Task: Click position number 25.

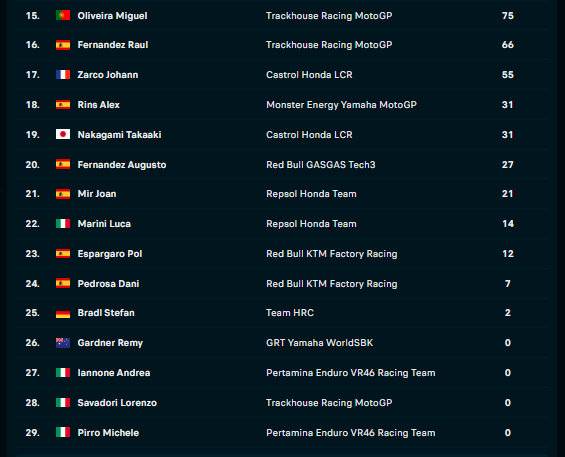Action: [32, 313]
